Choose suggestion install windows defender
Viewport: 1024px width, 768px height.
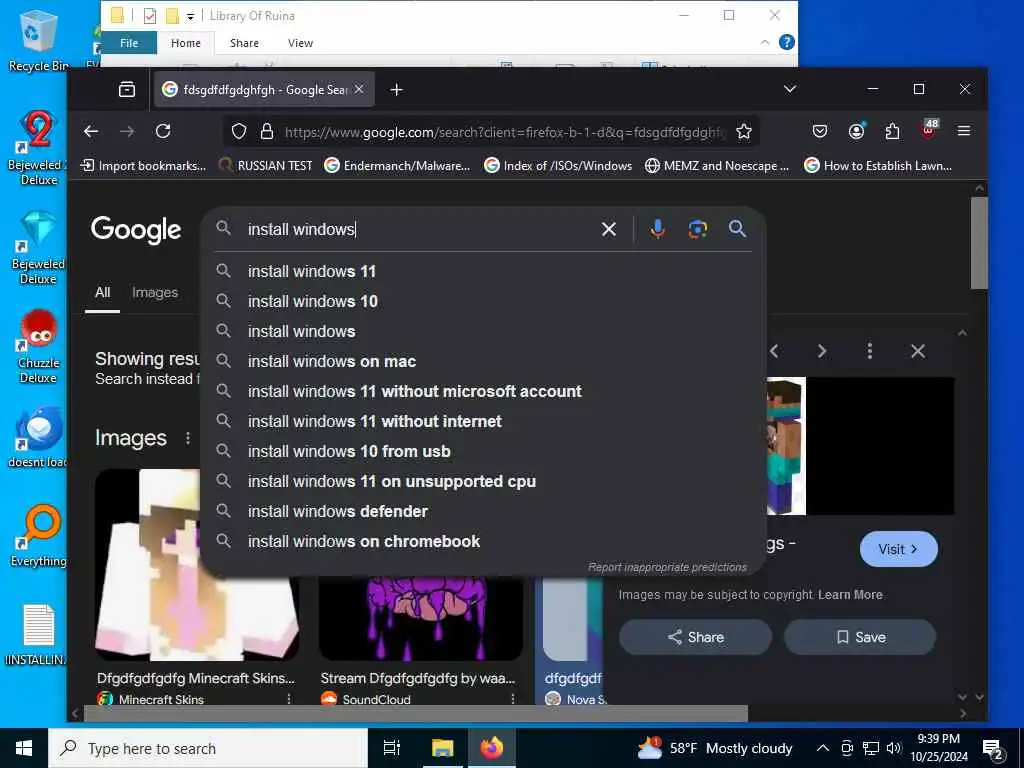pos(483,511)
